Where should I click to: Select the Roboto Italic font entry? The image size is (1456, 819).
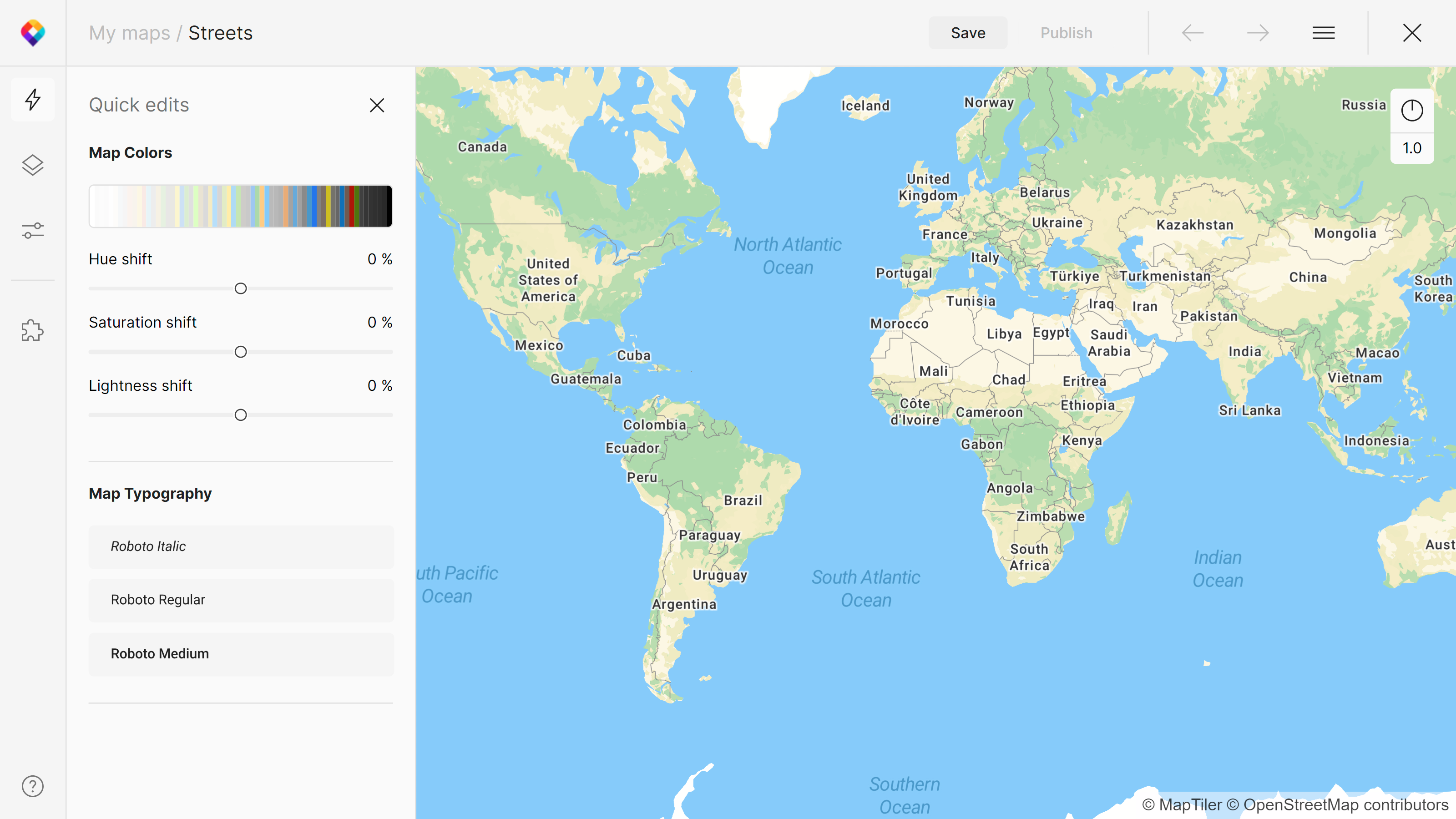pyautogui.click(x=241, y=546)
